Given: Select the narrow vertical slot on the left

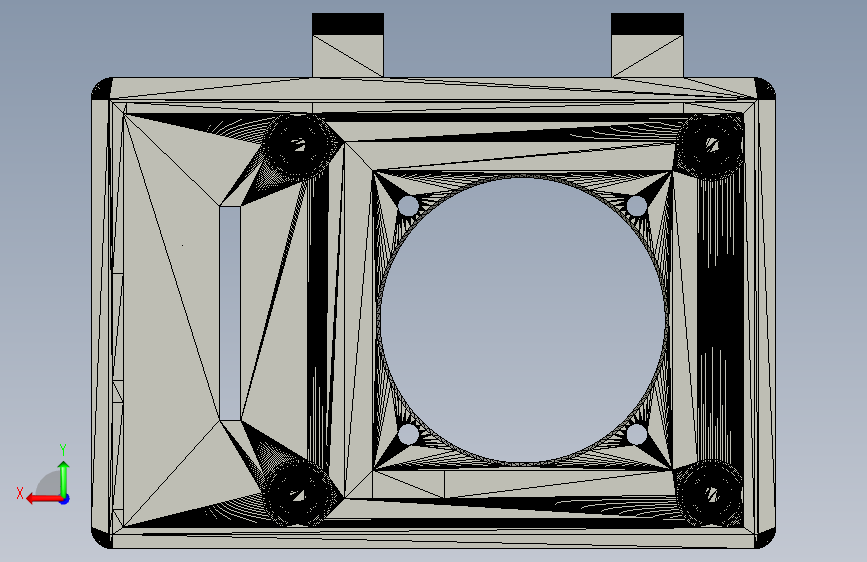Looking at the screenshot, I should [x=230, y=314].
